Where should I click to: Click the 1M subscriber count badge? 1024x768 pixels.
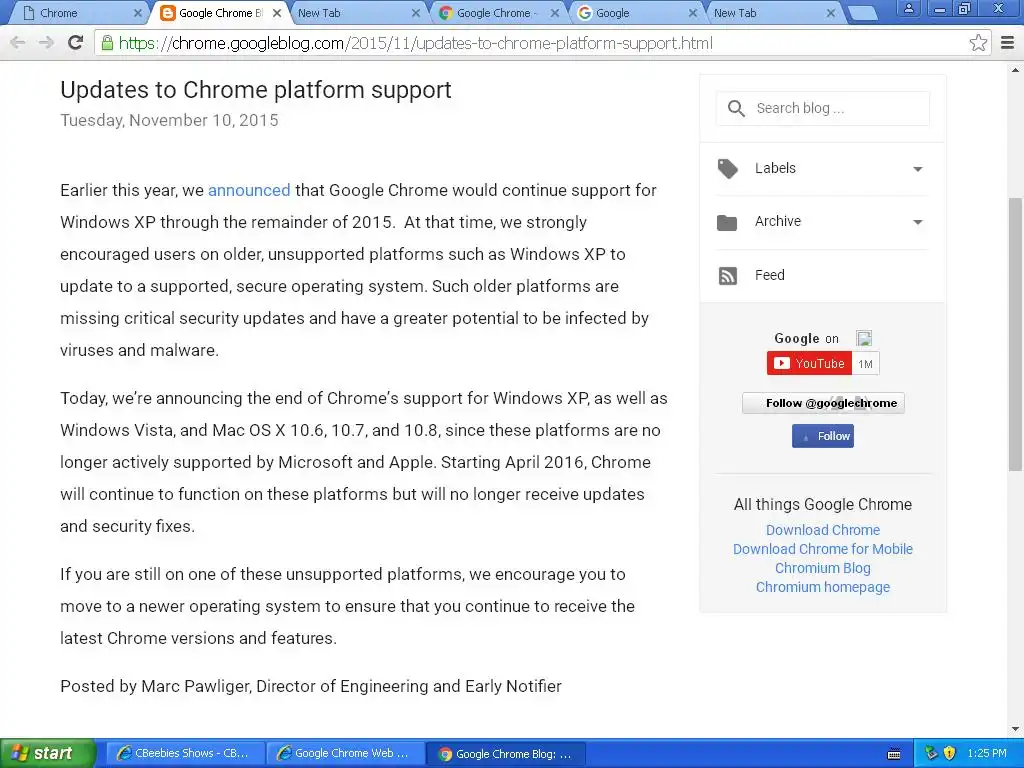click(x=866, y=364)
